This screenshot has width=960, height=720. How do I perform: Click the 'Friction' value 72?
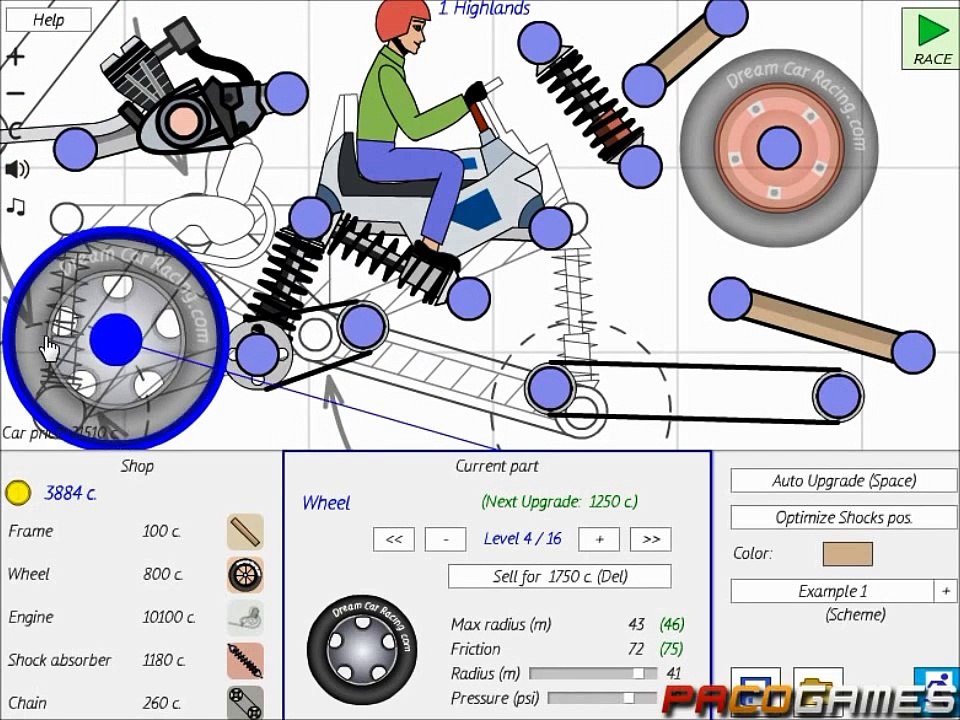636,649
